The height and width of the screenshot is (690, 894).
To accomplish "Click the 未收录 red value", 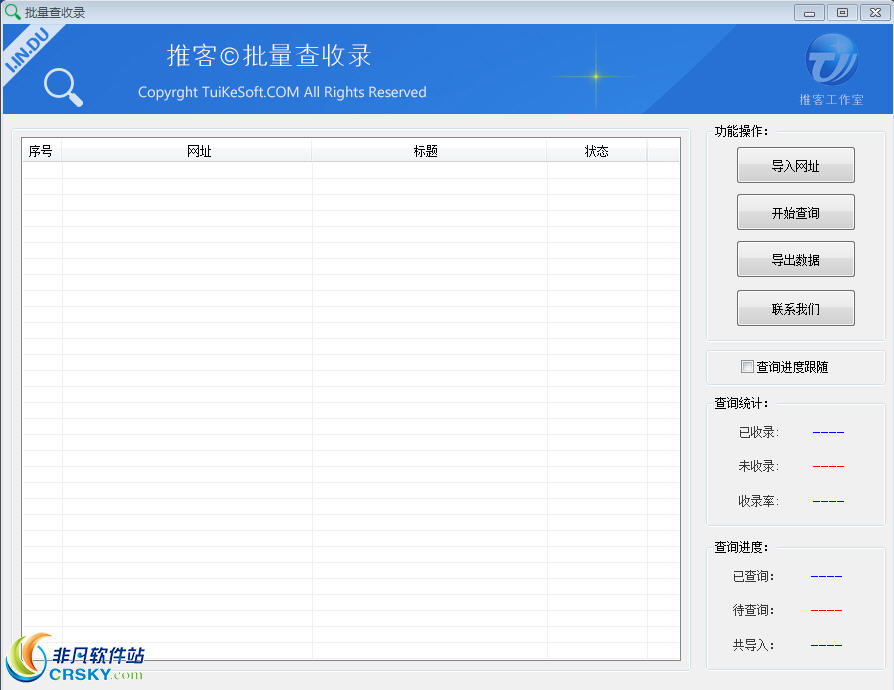I will pos(828,466).
